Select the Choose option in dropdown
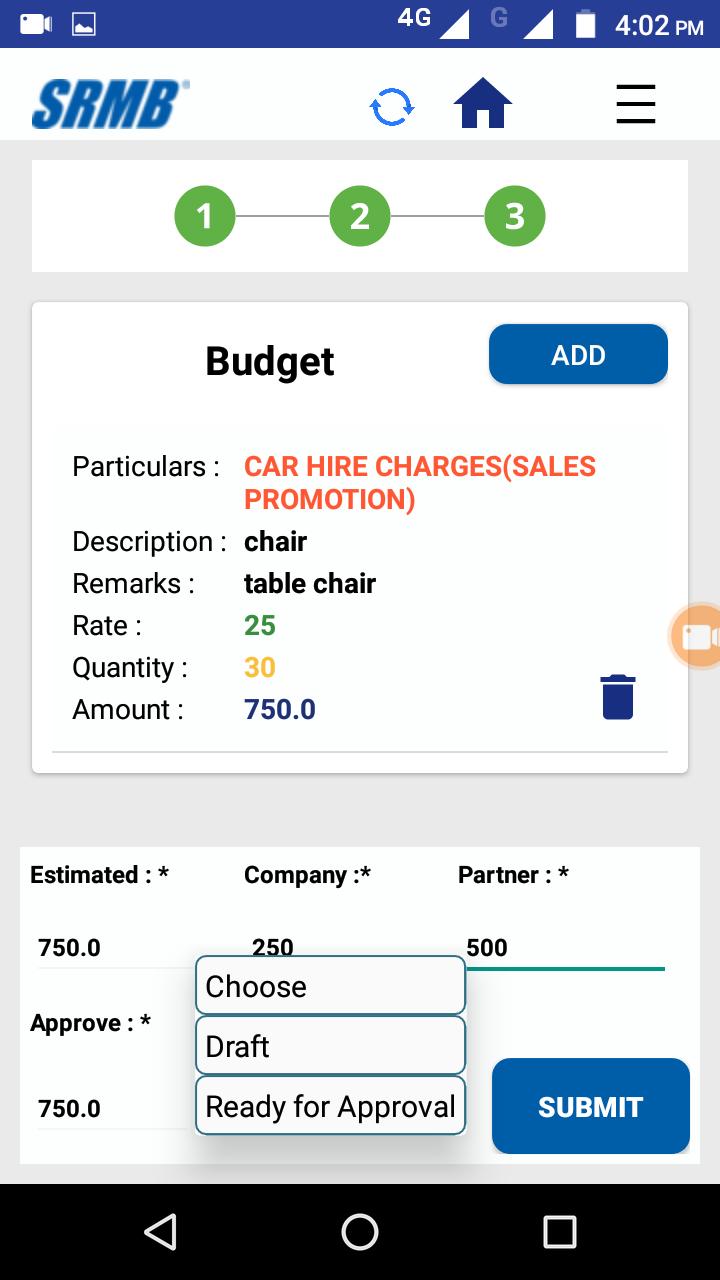The image size is (720, 1280). point(330,986)
